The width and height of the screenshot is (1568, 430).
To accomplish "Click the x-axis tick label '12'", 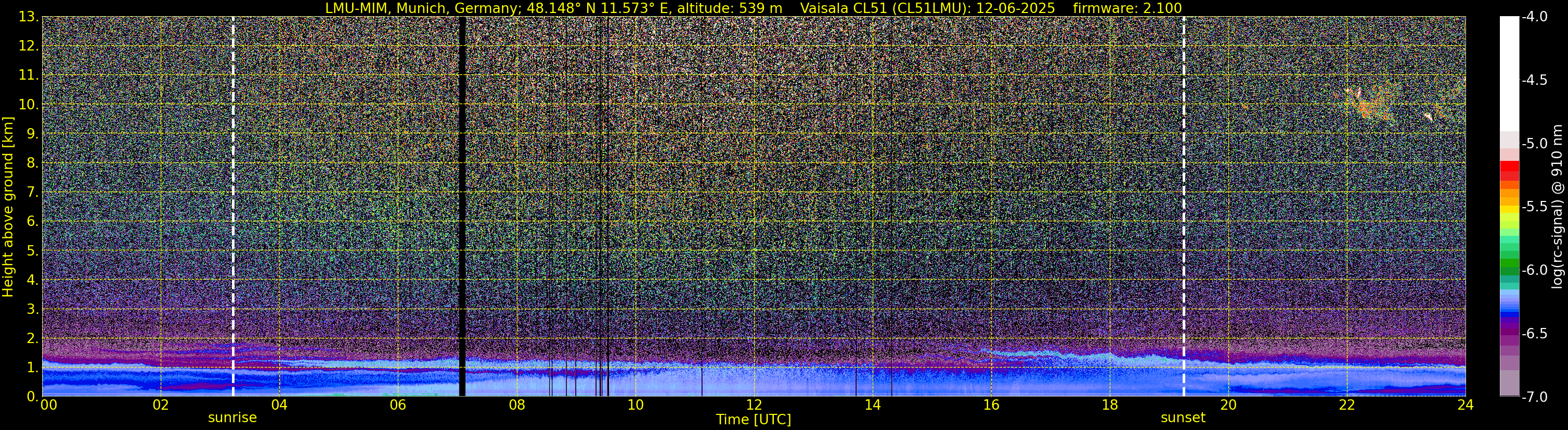I will (754, 405).
